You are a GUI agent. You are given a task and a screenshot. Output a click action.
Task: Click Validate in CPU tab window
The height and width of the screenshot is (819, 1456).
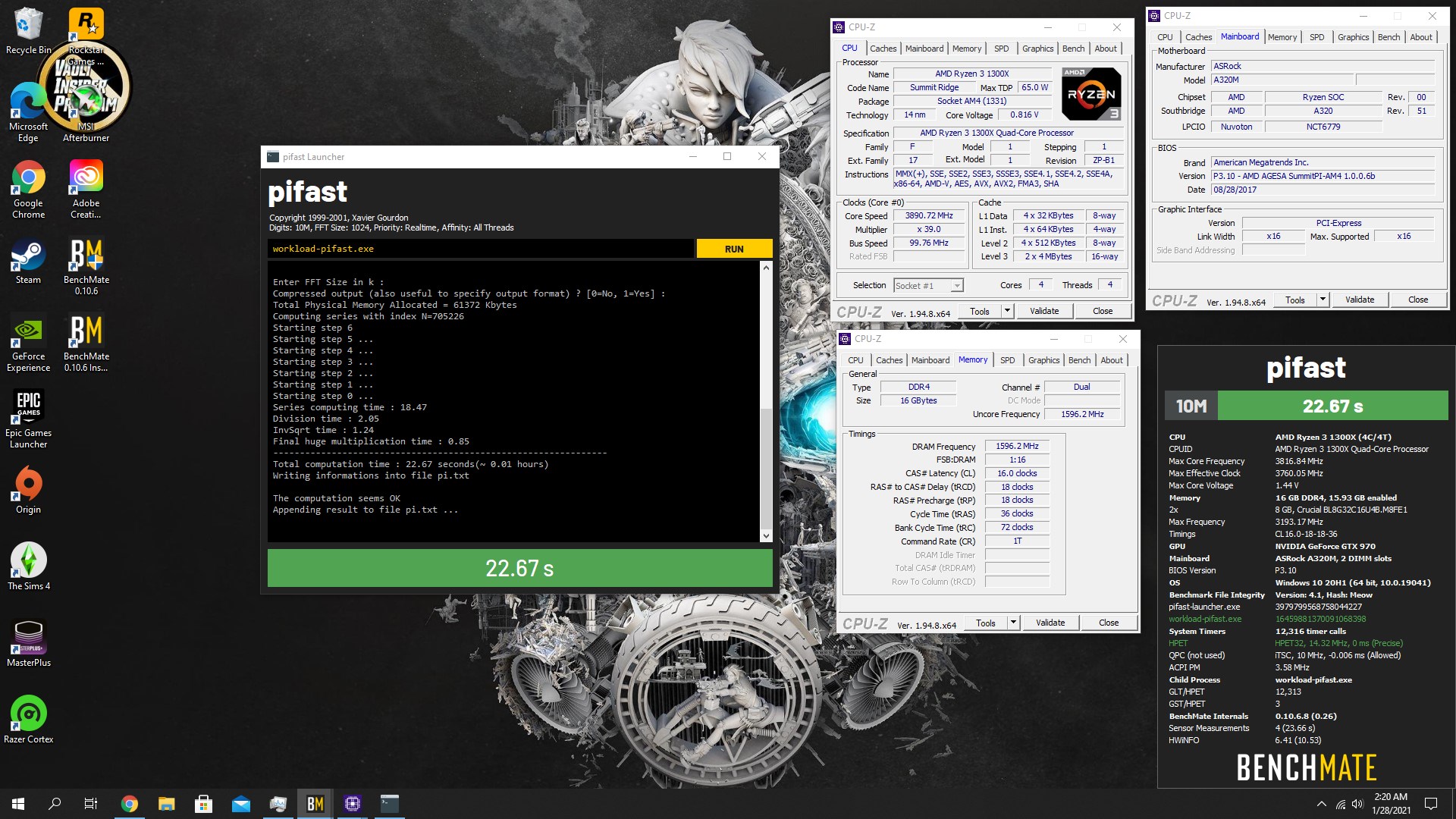(1044, 311)
